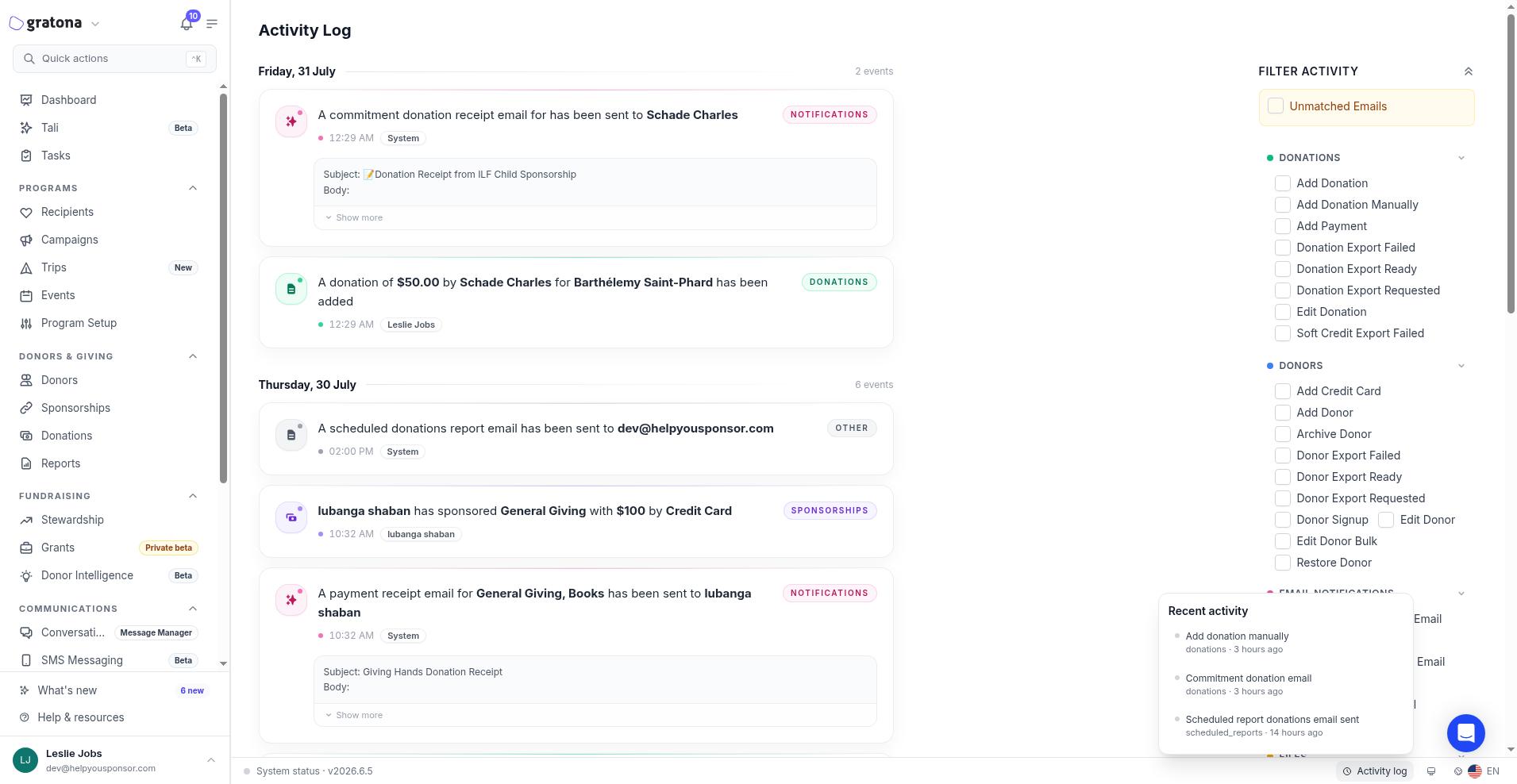The width and height of the screenshot is (1517, 784).
Task: Click the Activity log button
Action: click(1375, 771)
